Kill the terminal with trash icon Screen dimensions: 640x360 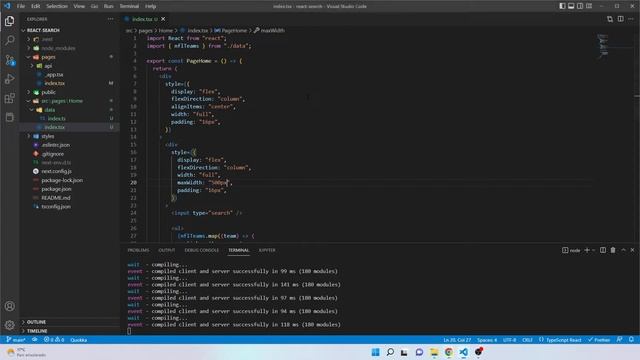(613, 250)
